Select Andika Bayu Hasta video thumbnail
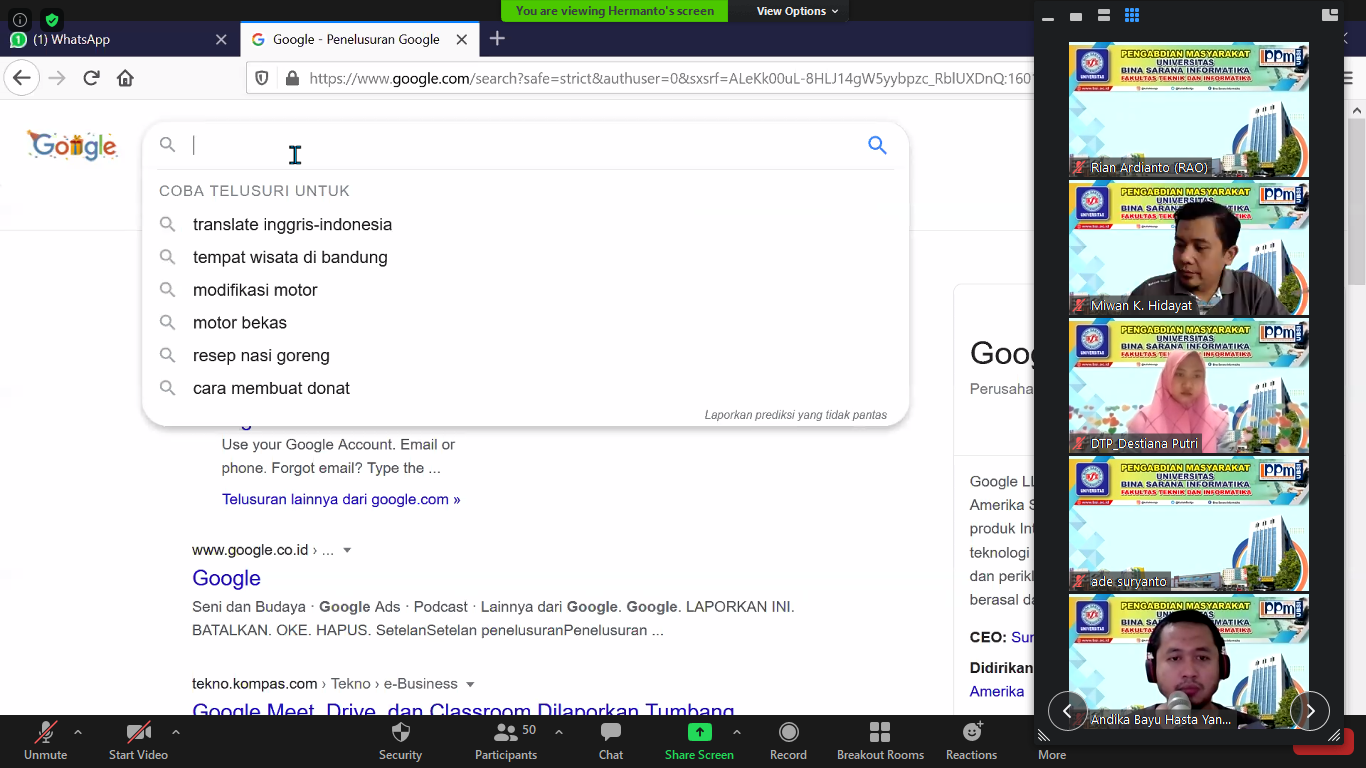This screenshot has height=768, width=1366. coord(1189,661)
